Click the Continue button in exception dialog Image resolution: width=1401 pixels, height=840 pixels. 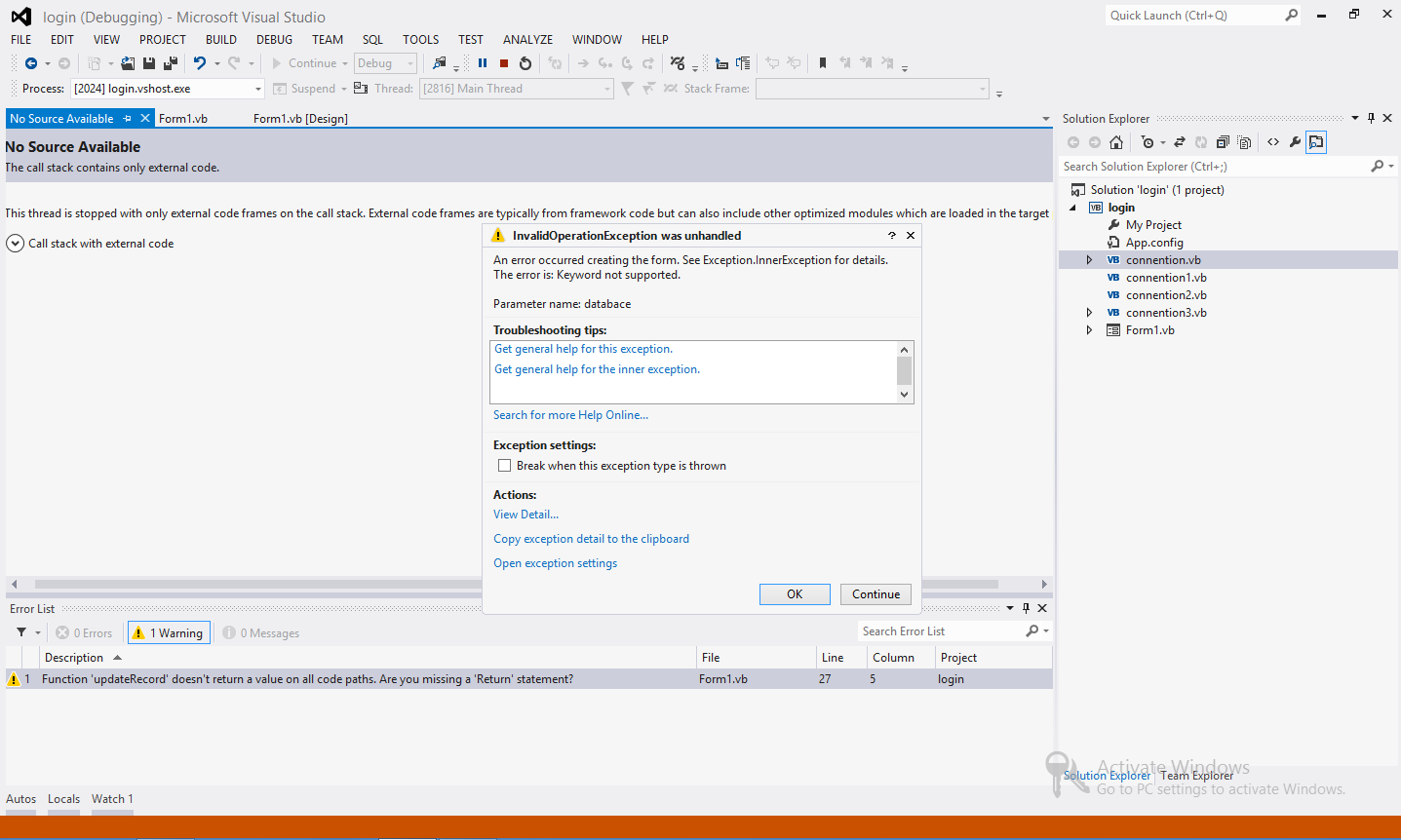click(876, 594)
